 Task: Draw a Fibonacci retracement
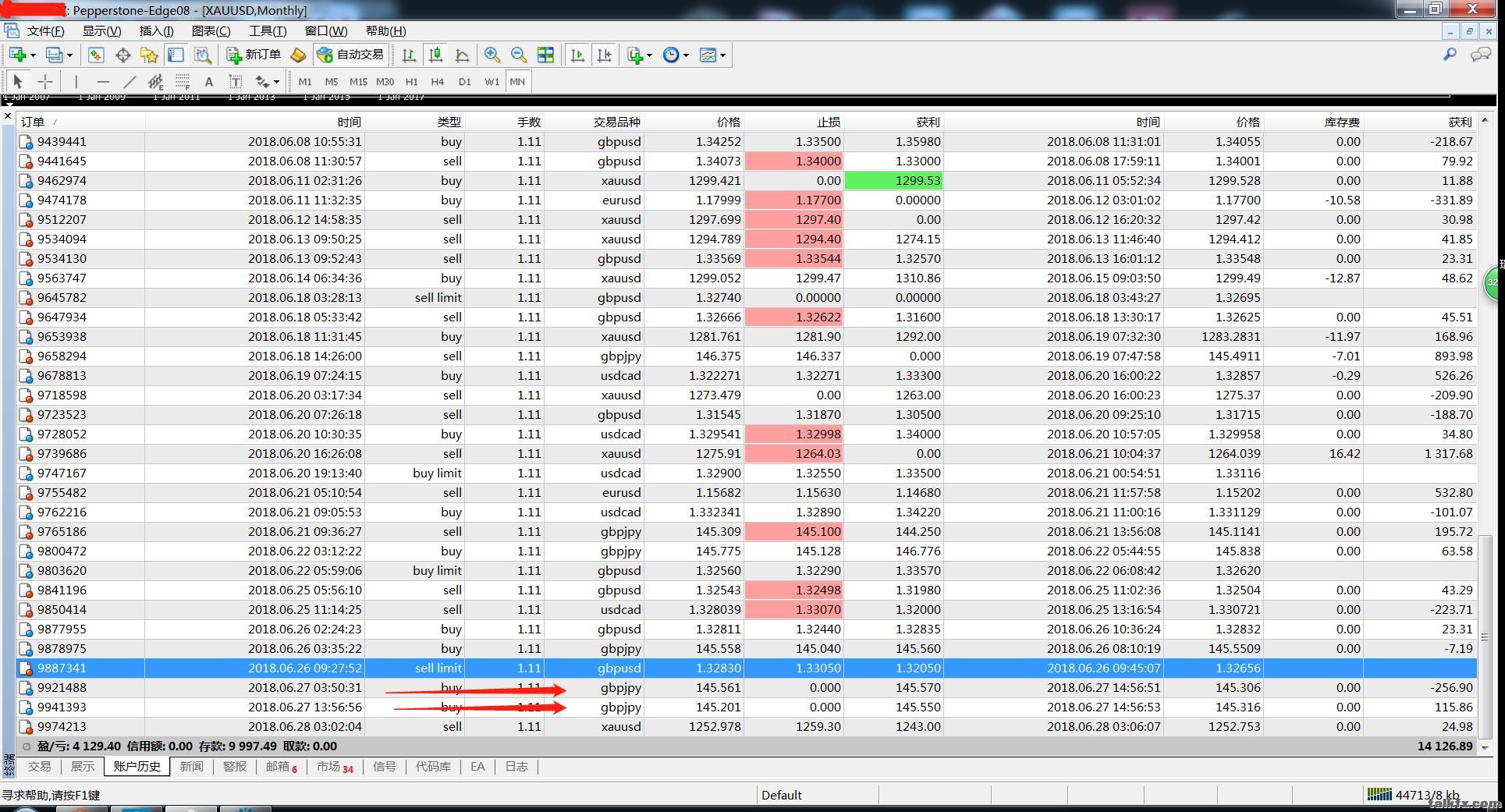point(183,81)
